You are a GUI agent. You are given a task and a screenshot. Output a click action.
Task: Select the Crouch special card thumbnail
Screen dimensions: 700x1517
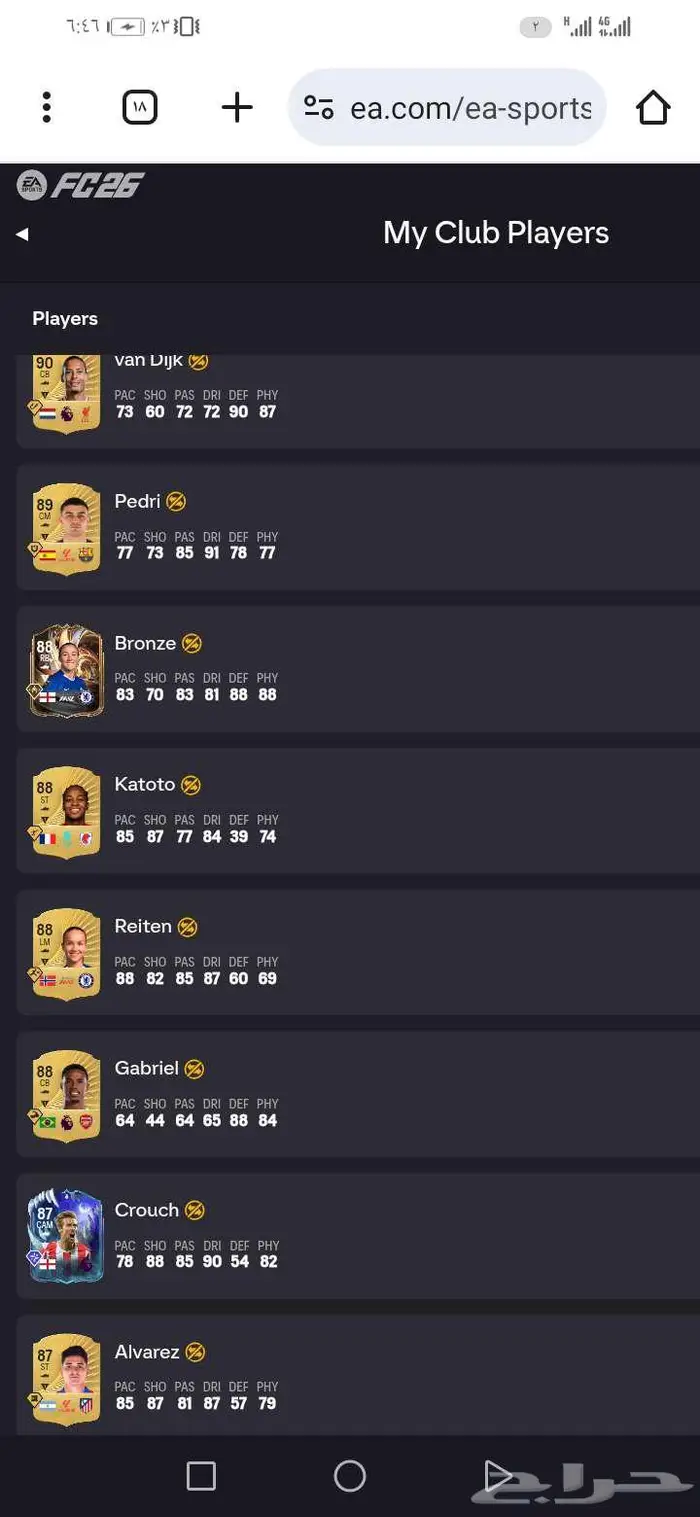[x=67, y=1237]
